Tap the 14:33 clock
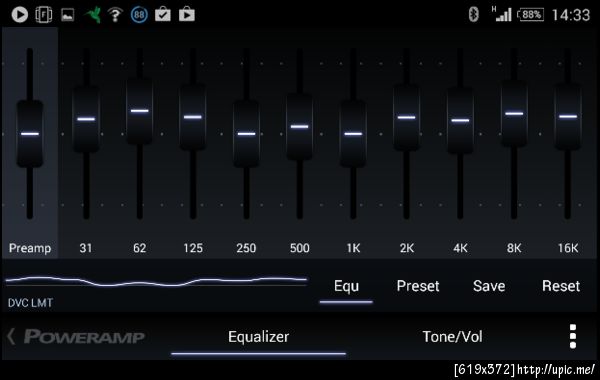The width and height of the screenshot is (600, 380). [571, 15]
